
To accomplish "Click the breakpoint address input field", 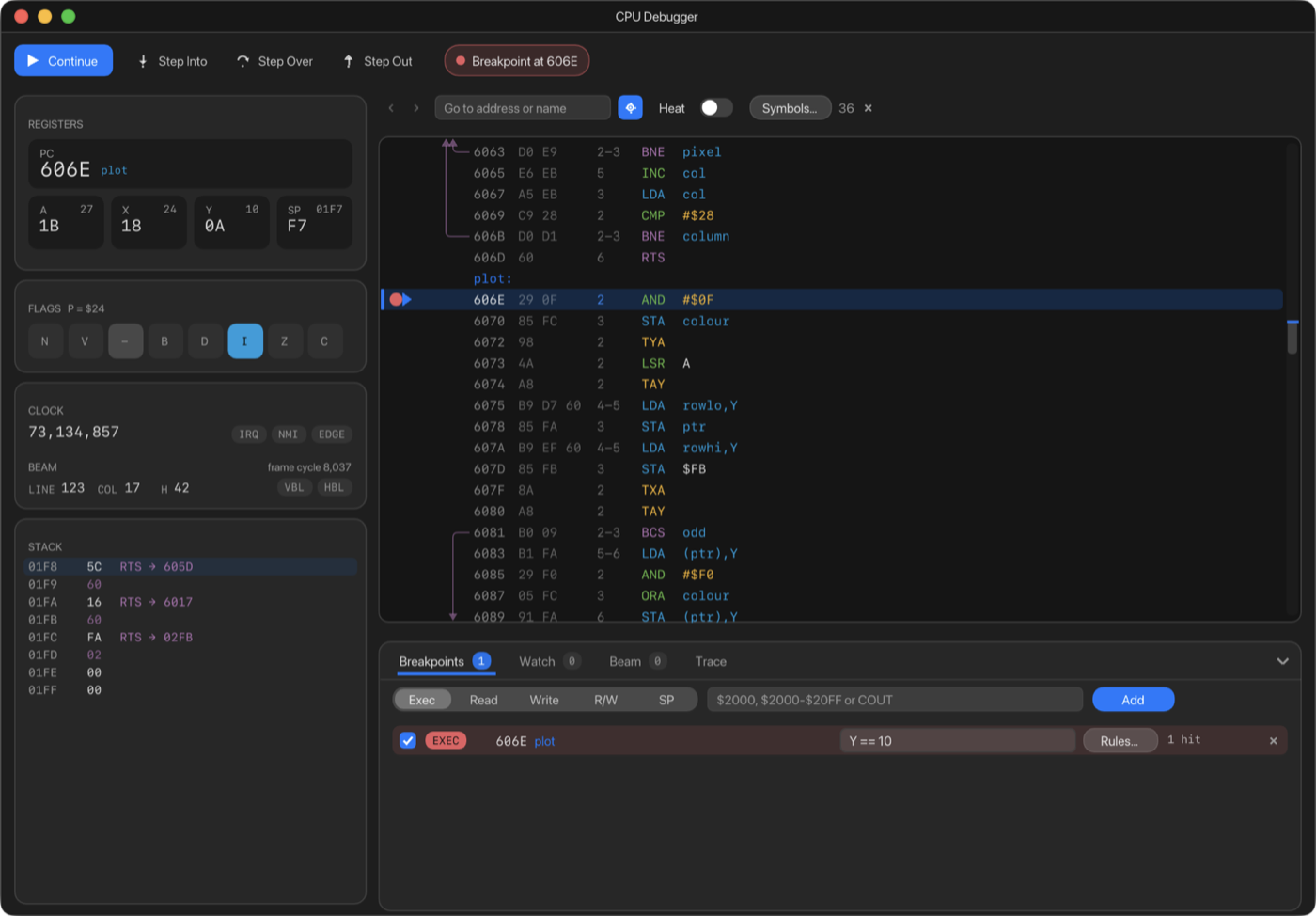I will click(895, 700).
